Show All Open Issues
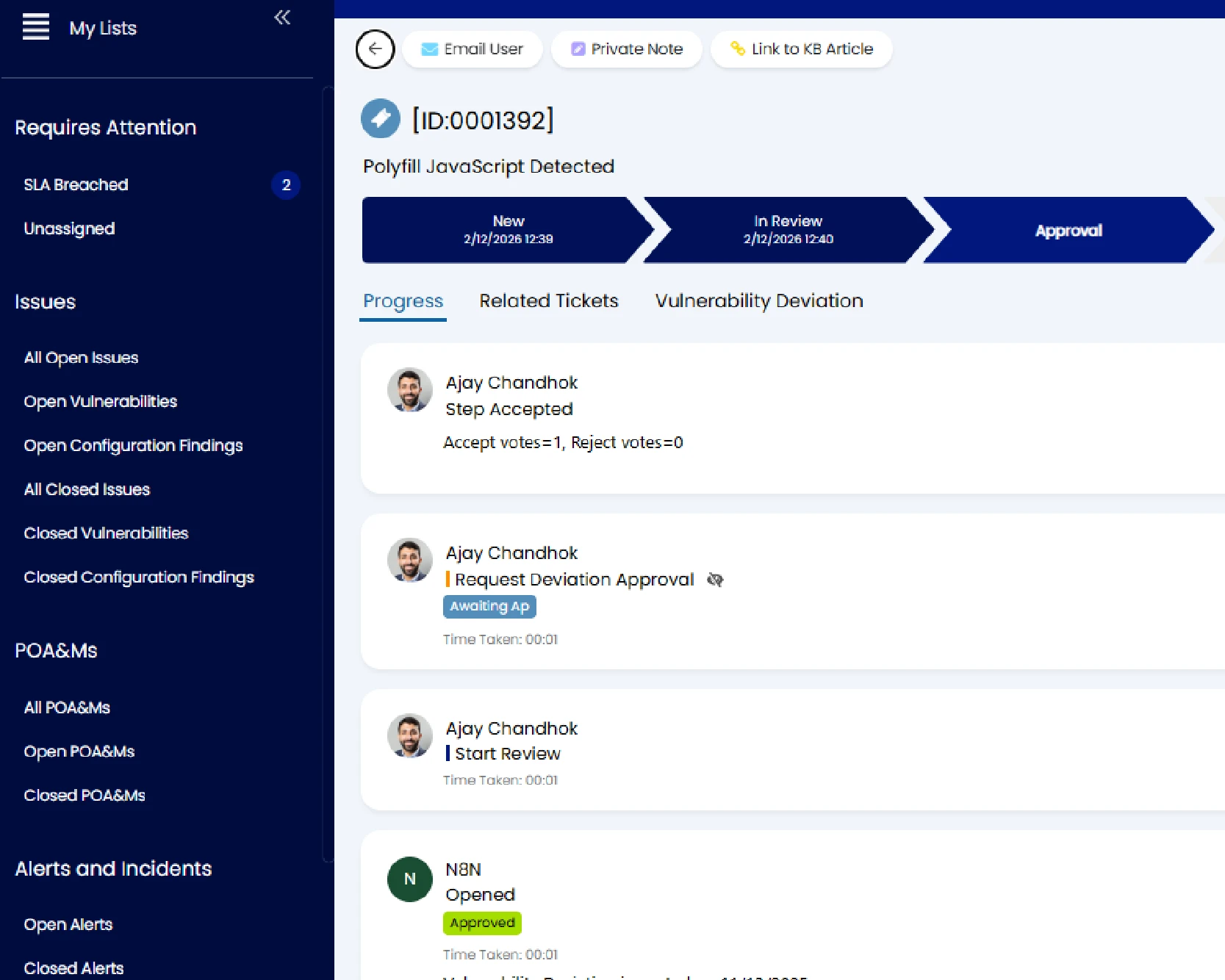Image resolution: width=1225 pixels, height=980 pixels. [x=81, y=358]
